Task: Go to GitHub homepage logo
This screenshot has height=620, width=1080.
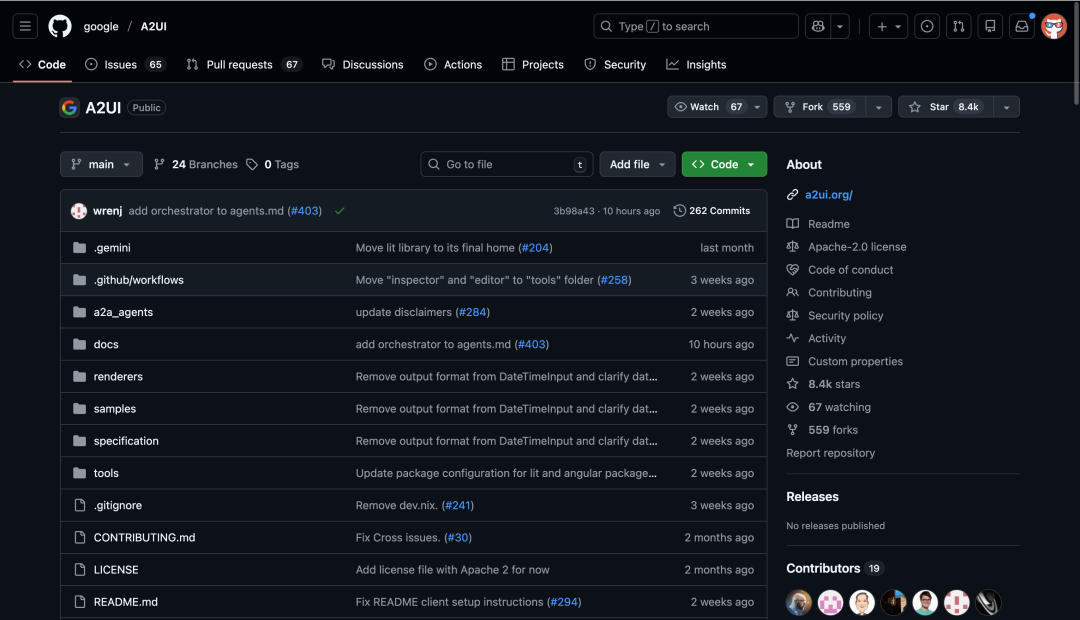Action: coord(60,26)
